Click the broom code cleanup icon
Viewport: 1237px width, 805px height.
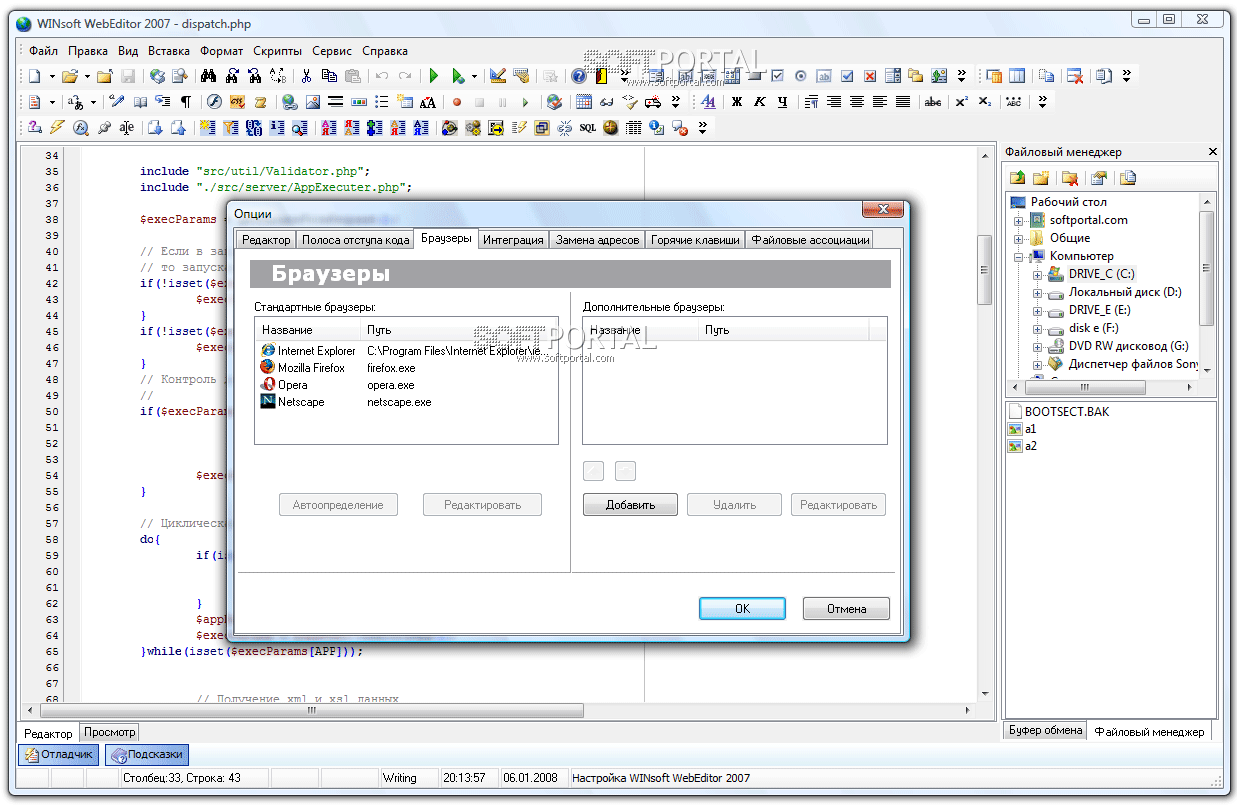click(629, 102)
